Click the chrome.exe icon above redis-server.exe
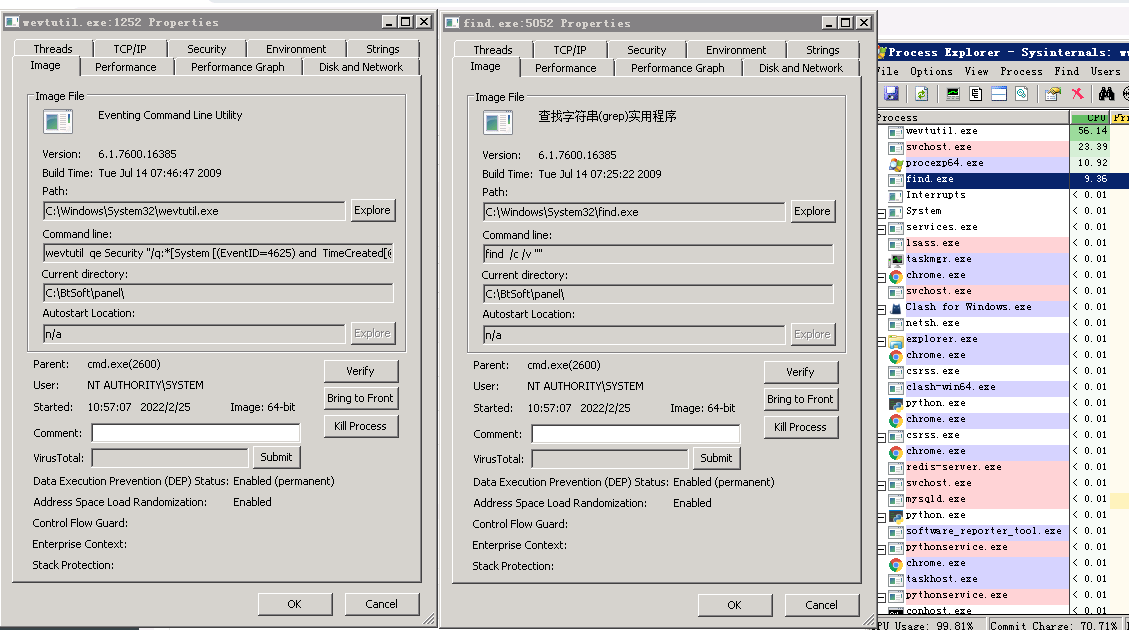 tap(896, 451)
